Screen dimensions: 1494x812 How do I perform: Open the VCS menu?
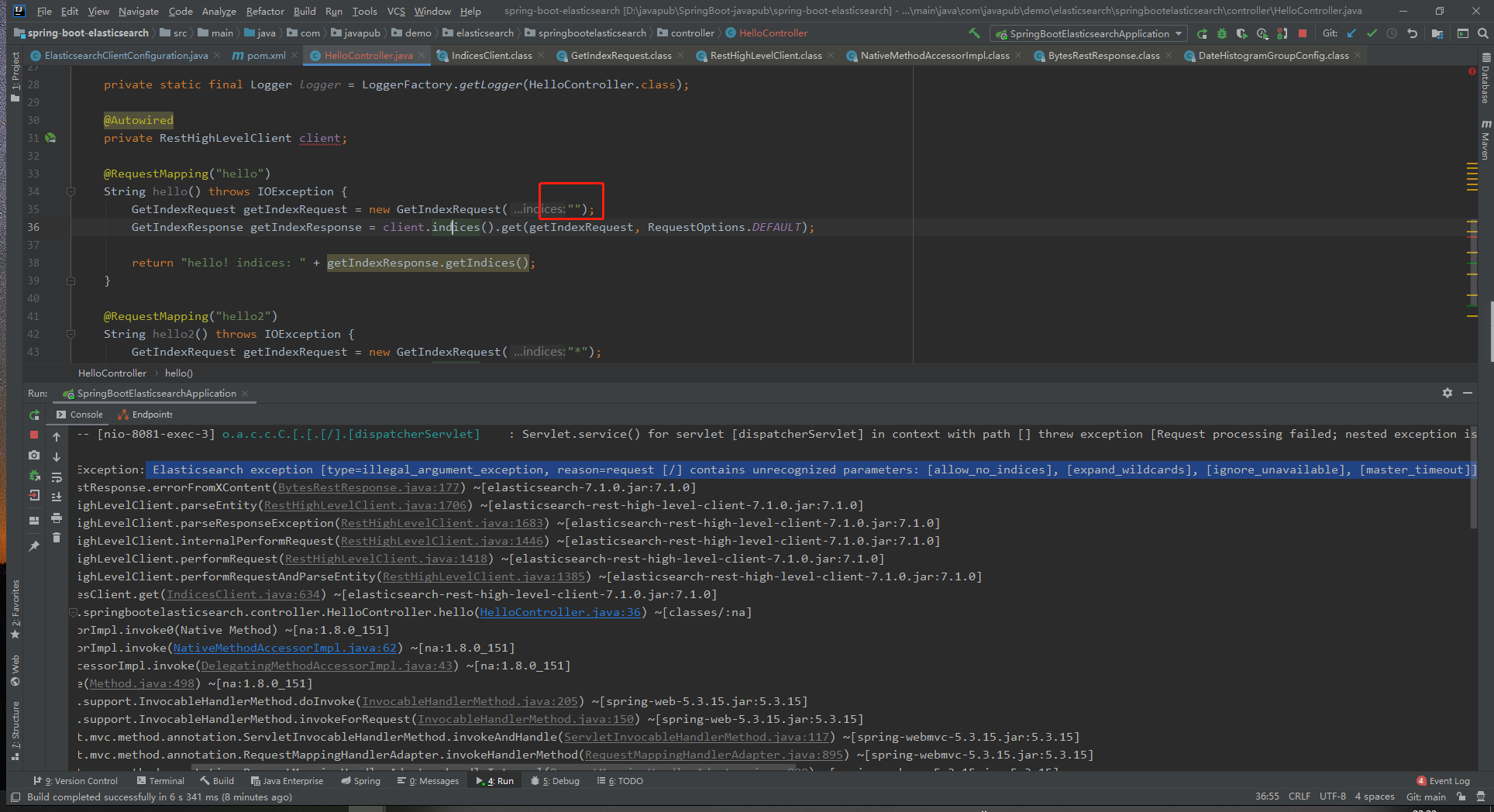396,11
